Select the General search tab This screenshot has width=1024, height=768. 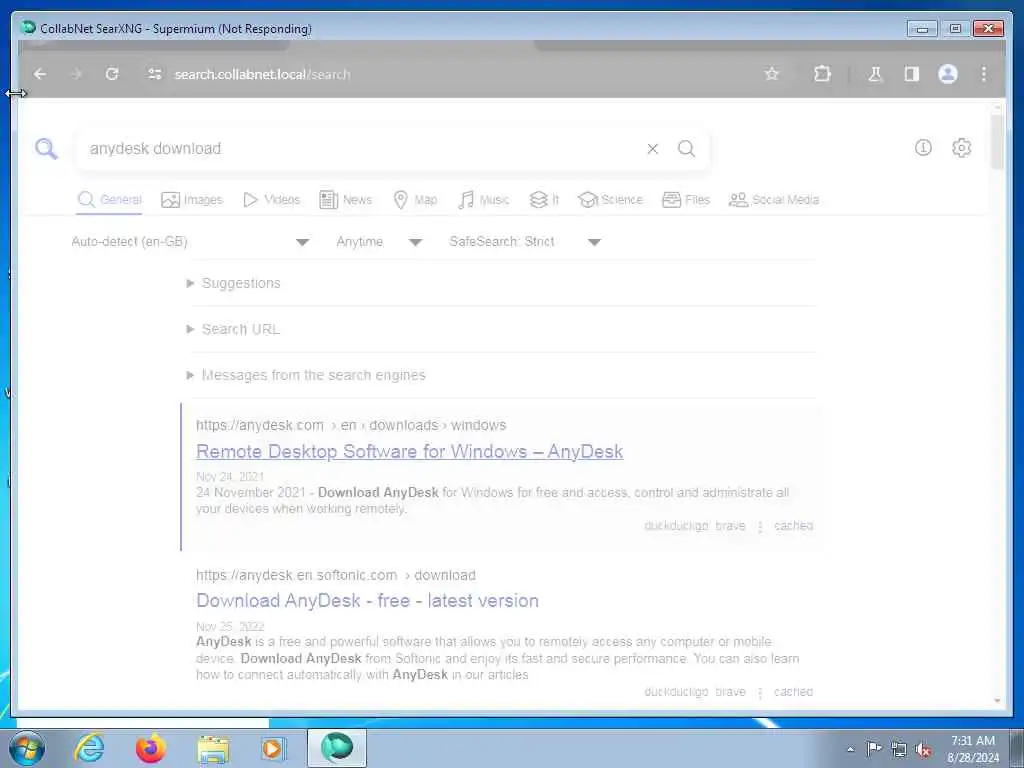[110, 200]
